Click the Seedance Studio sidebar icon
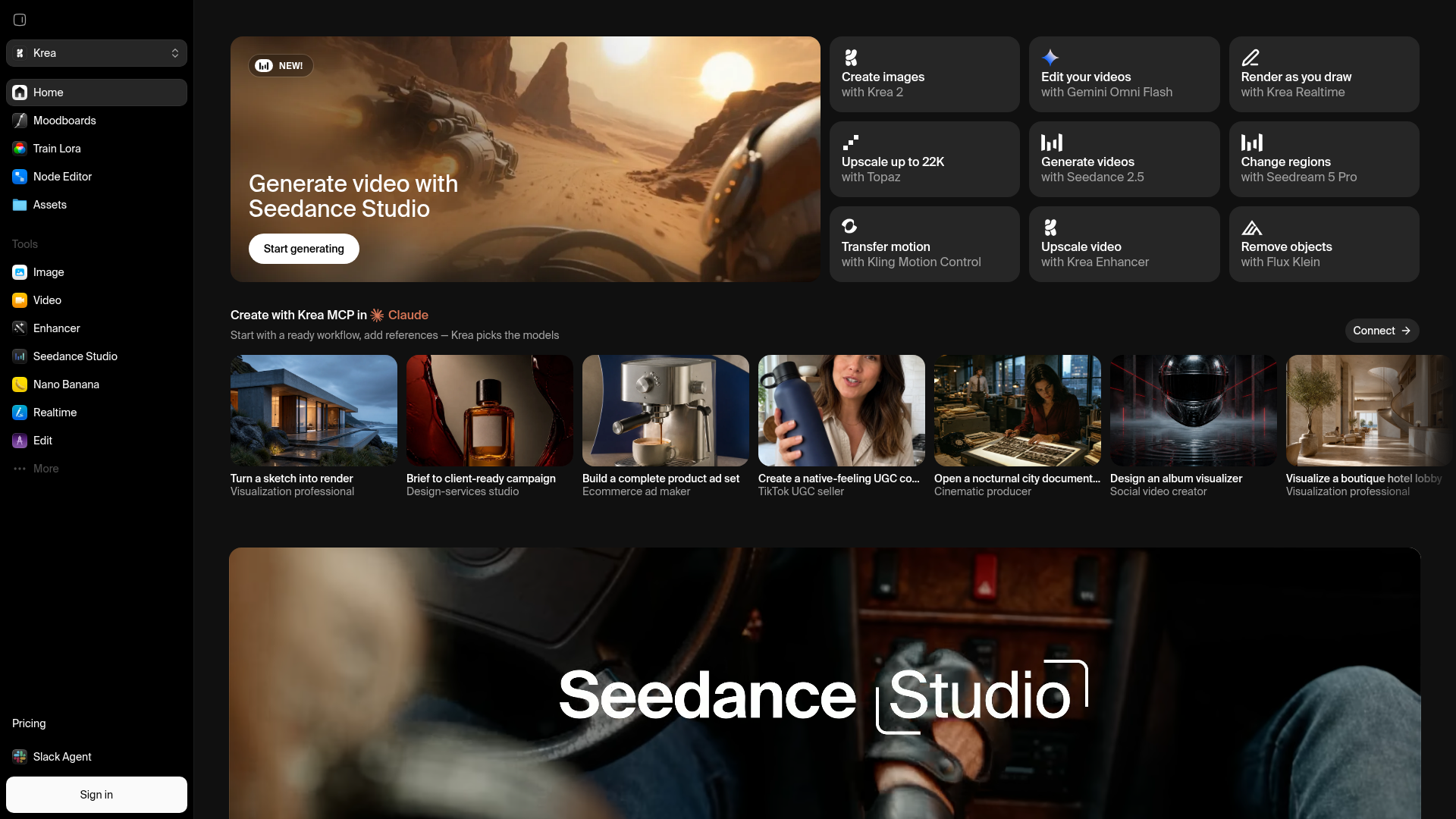Viewport: 1456px width, 819px height. (x=20, y=356)
